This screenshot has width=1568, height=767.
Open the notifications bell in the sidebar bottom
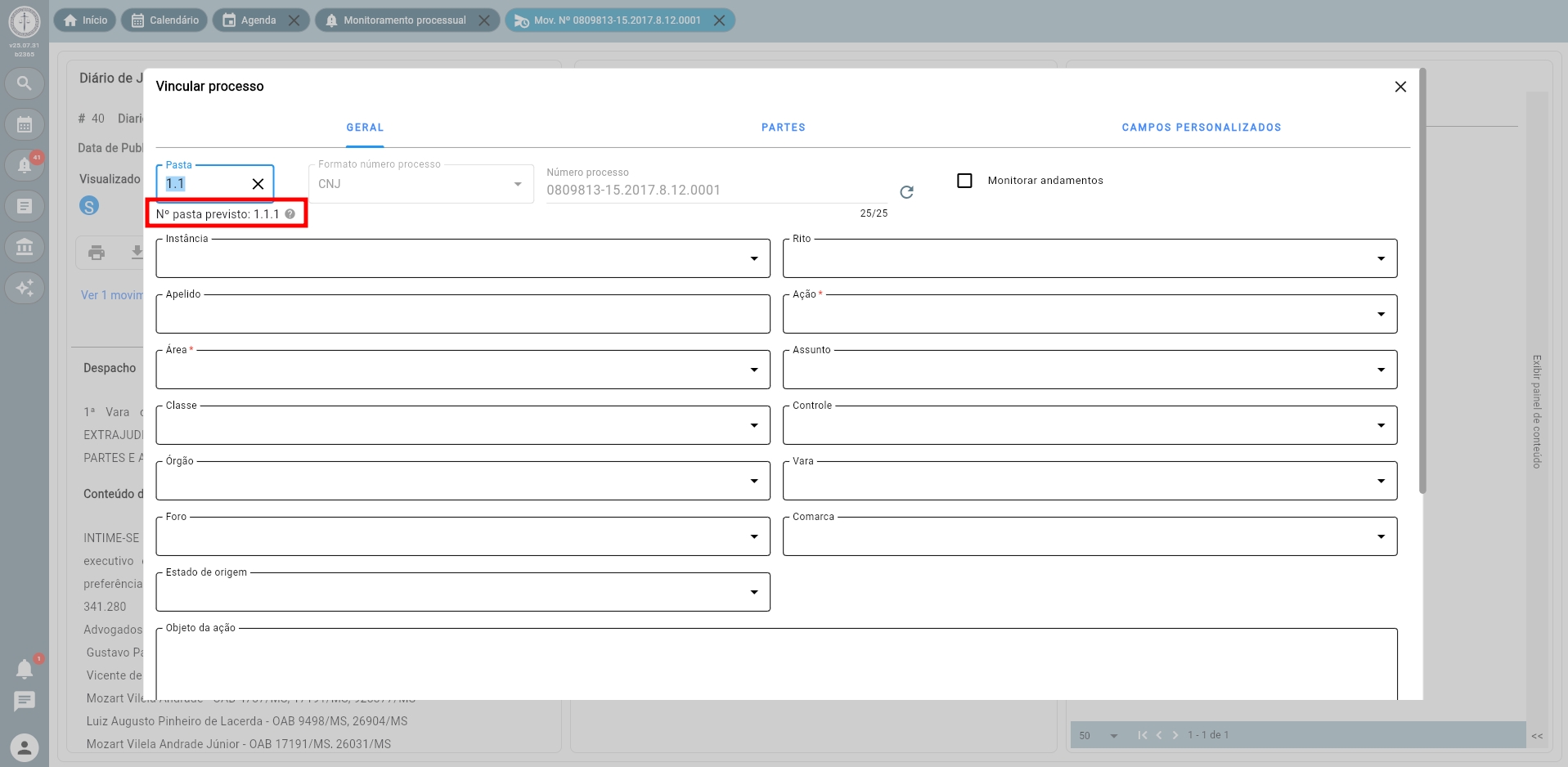(x=25, y=669)
